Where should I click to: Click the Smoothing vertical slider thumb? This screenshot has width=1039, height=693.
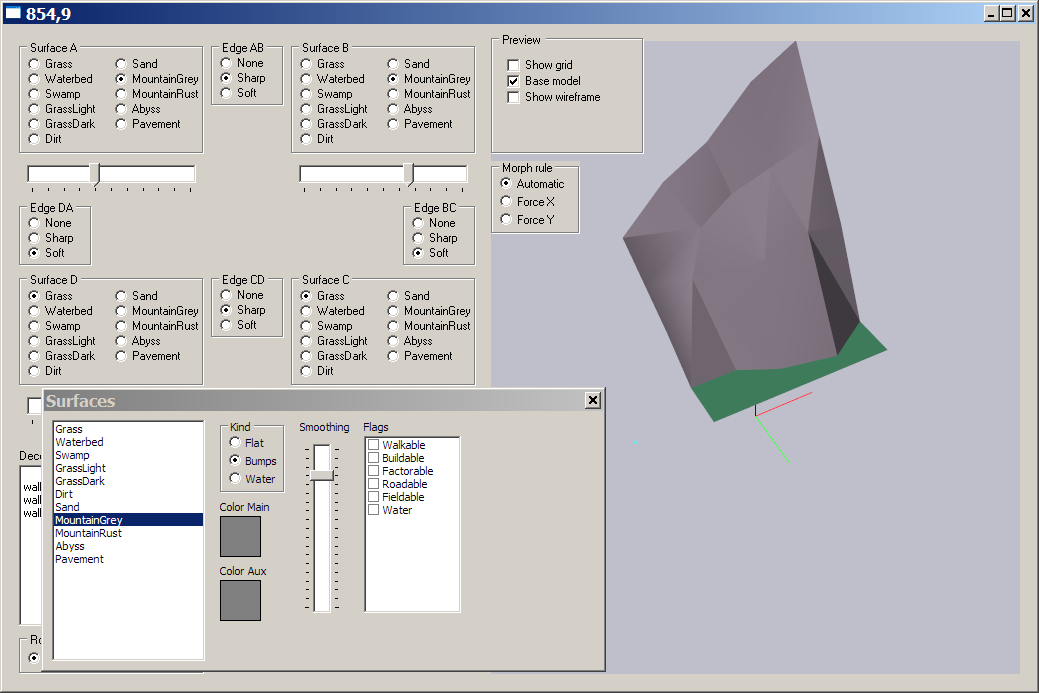(322, 475)
